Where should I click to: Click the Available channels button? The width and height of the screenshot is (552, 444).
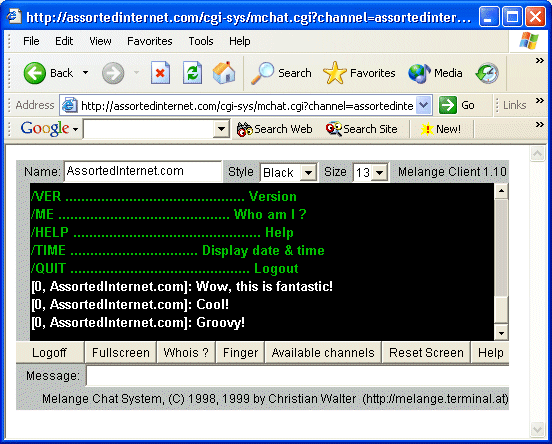[x=323, y=352]
